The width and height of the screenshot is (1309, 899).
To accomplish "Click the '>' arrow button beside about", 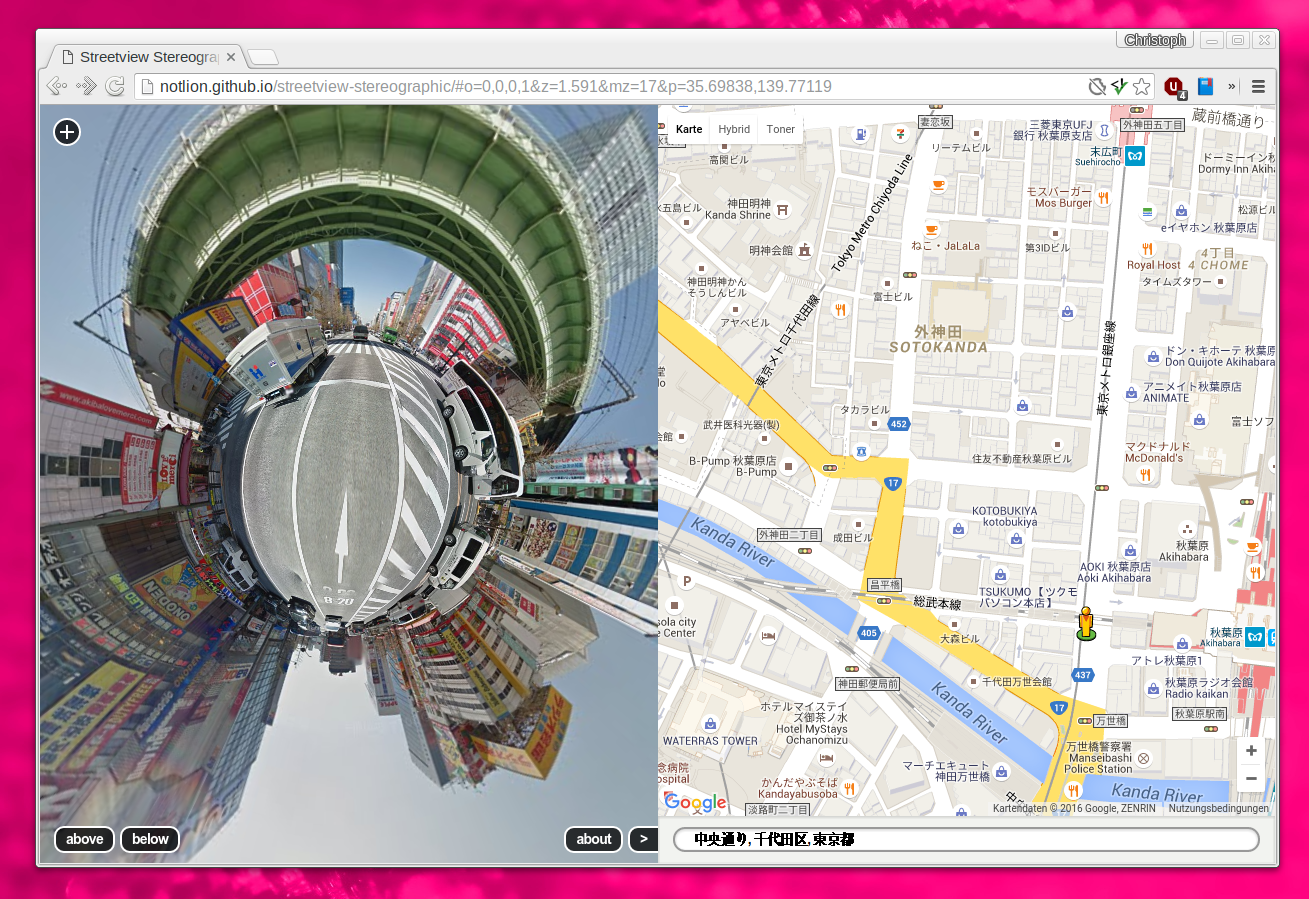I will coord(643,839).
